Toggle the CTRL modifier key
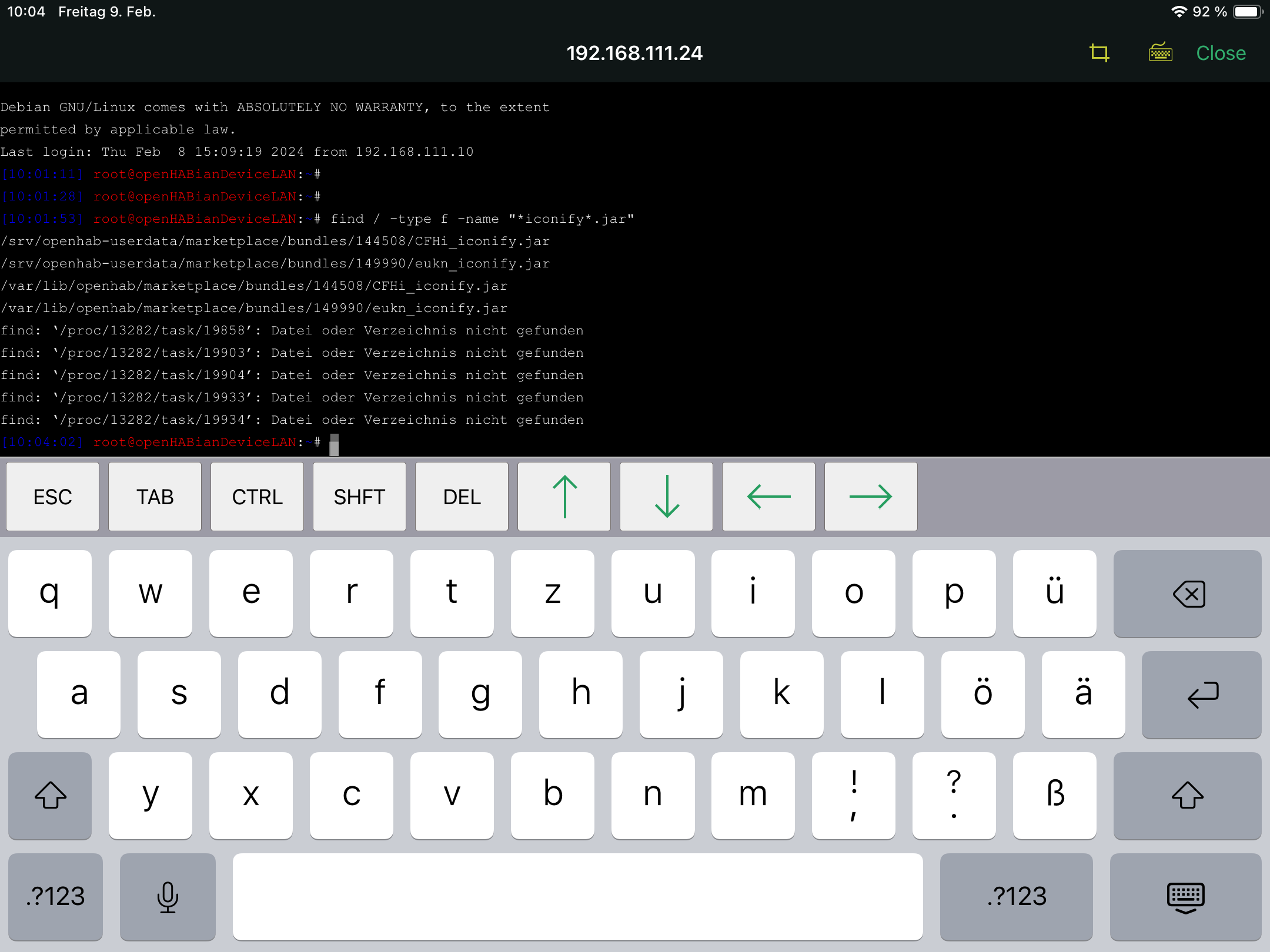Viewport: 1270px width, 952px height. coord(257,497)
